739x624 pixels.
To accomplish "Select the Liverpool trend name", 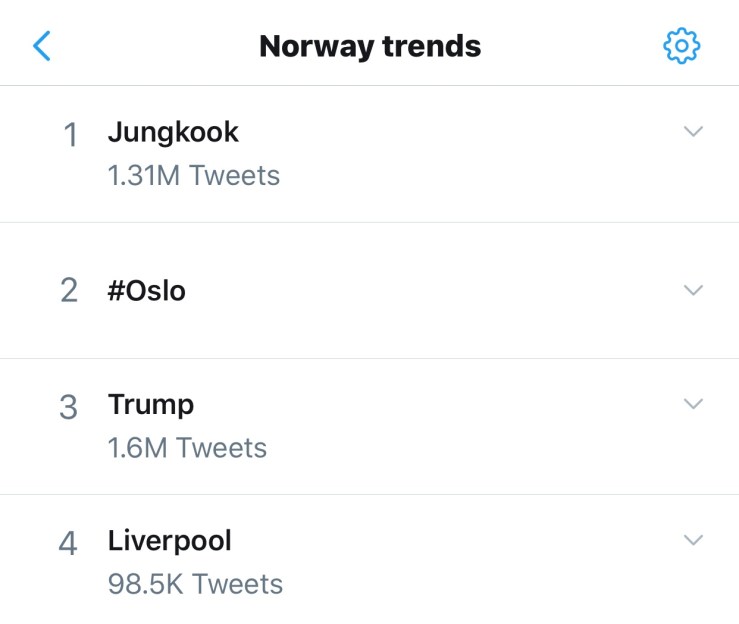I will coord(169,541).
